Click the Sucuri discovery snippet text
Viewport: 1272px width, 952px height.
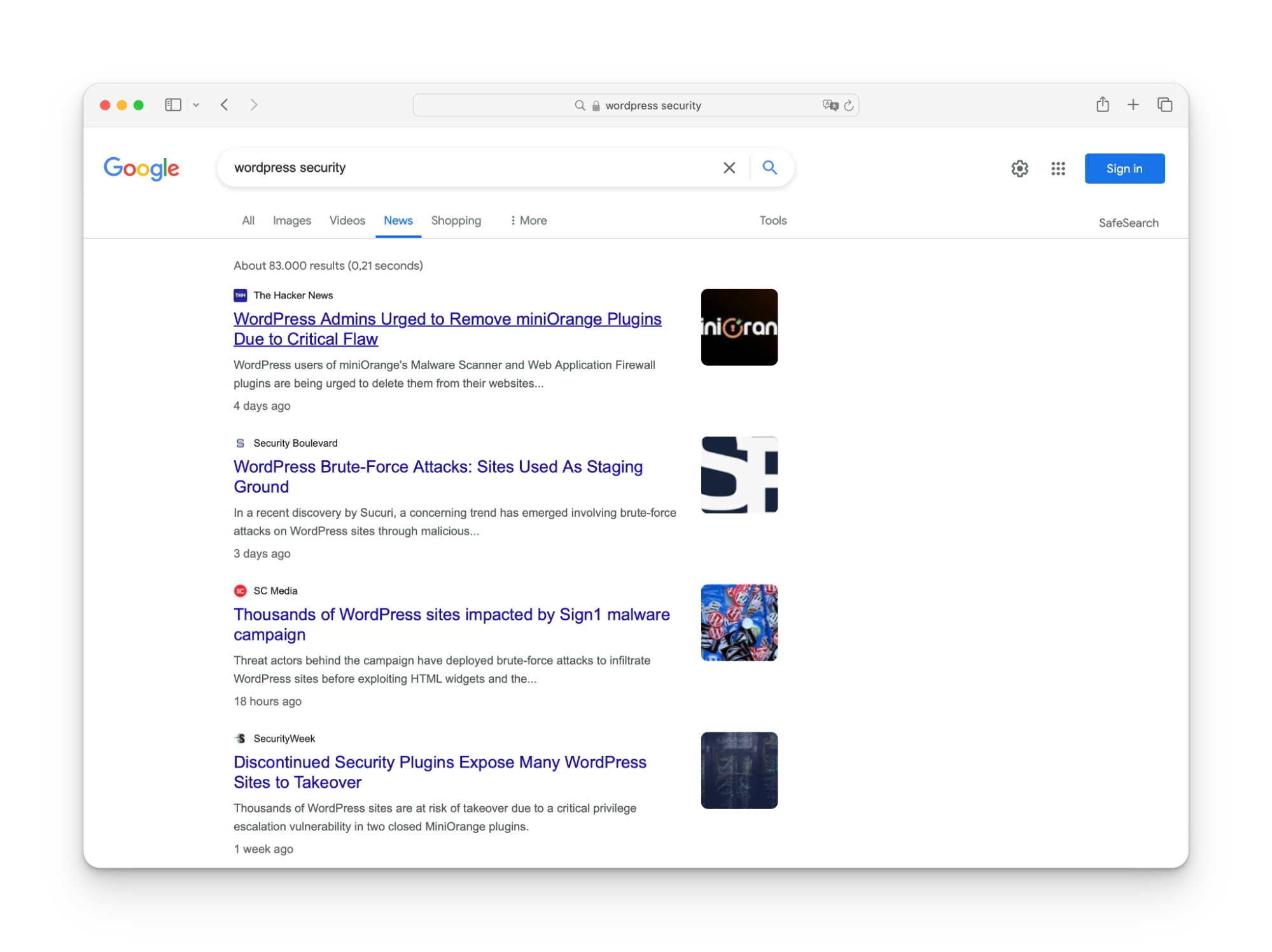(x=455, y=522)
